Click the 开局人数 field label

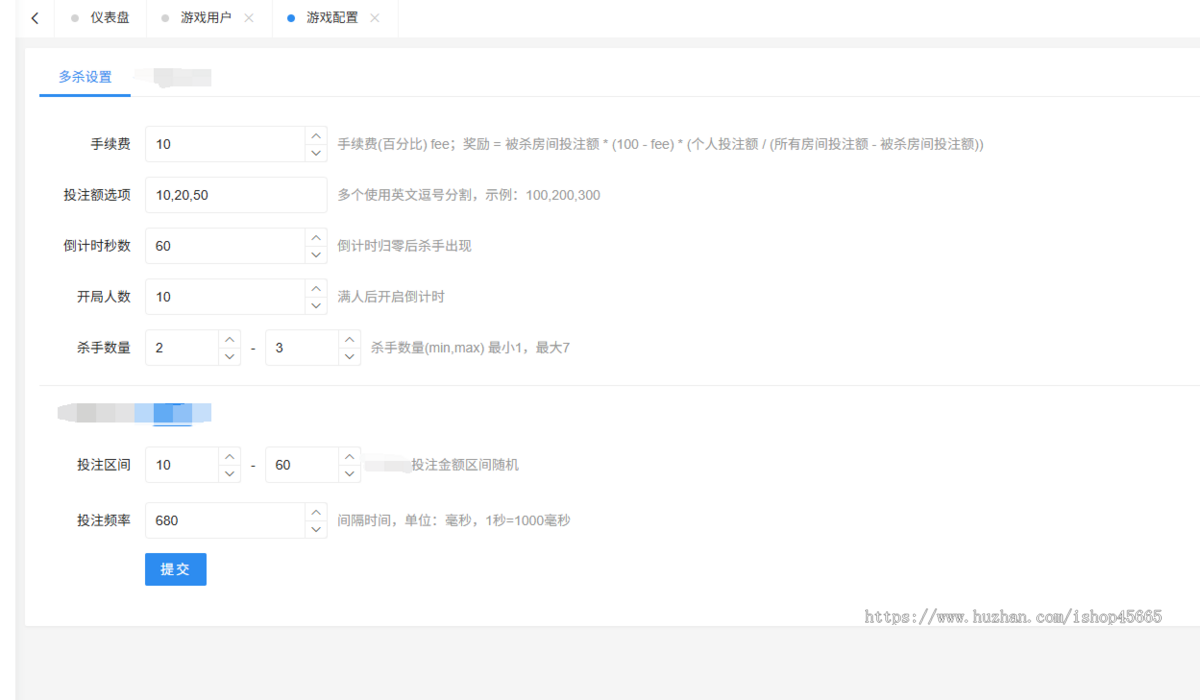point(104,297)
